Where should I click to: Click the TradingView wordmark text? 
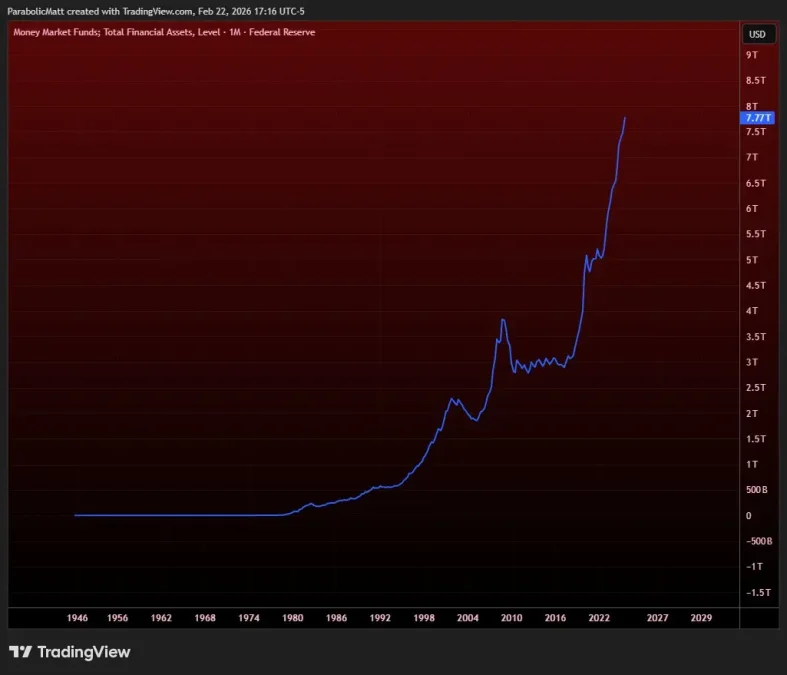coord(83,652)
